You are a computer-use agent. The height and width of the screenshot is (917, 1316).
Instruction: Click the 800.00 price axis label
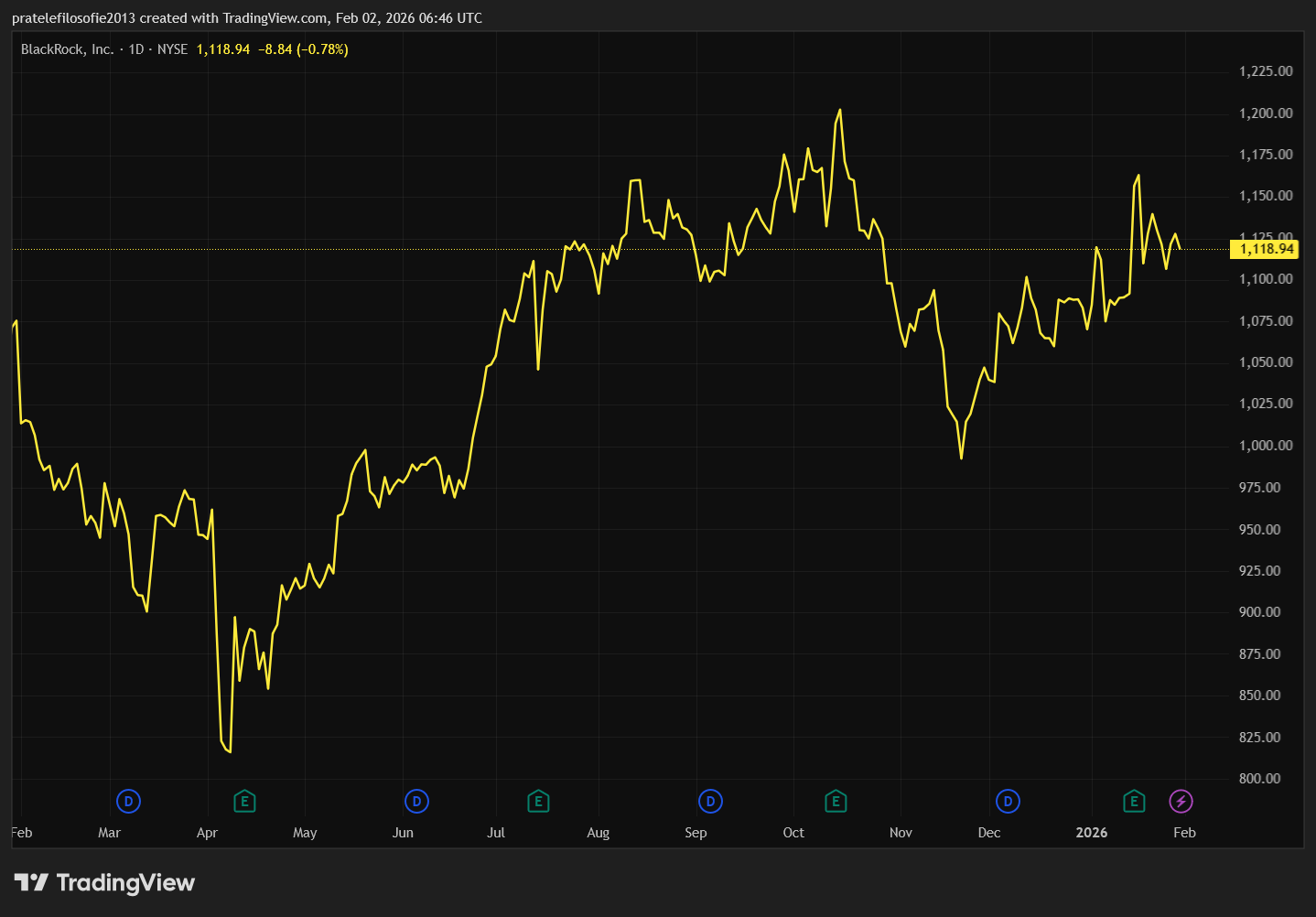point(1259,779)
